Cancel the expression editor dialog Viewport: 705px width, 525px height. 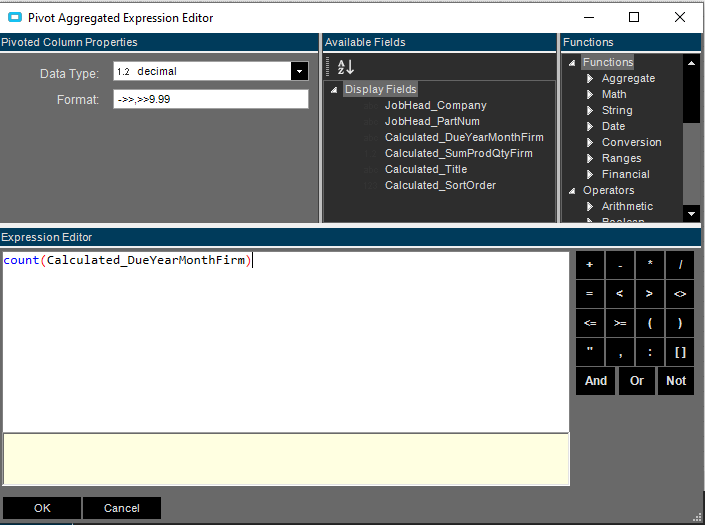click(x=121, y=508)
